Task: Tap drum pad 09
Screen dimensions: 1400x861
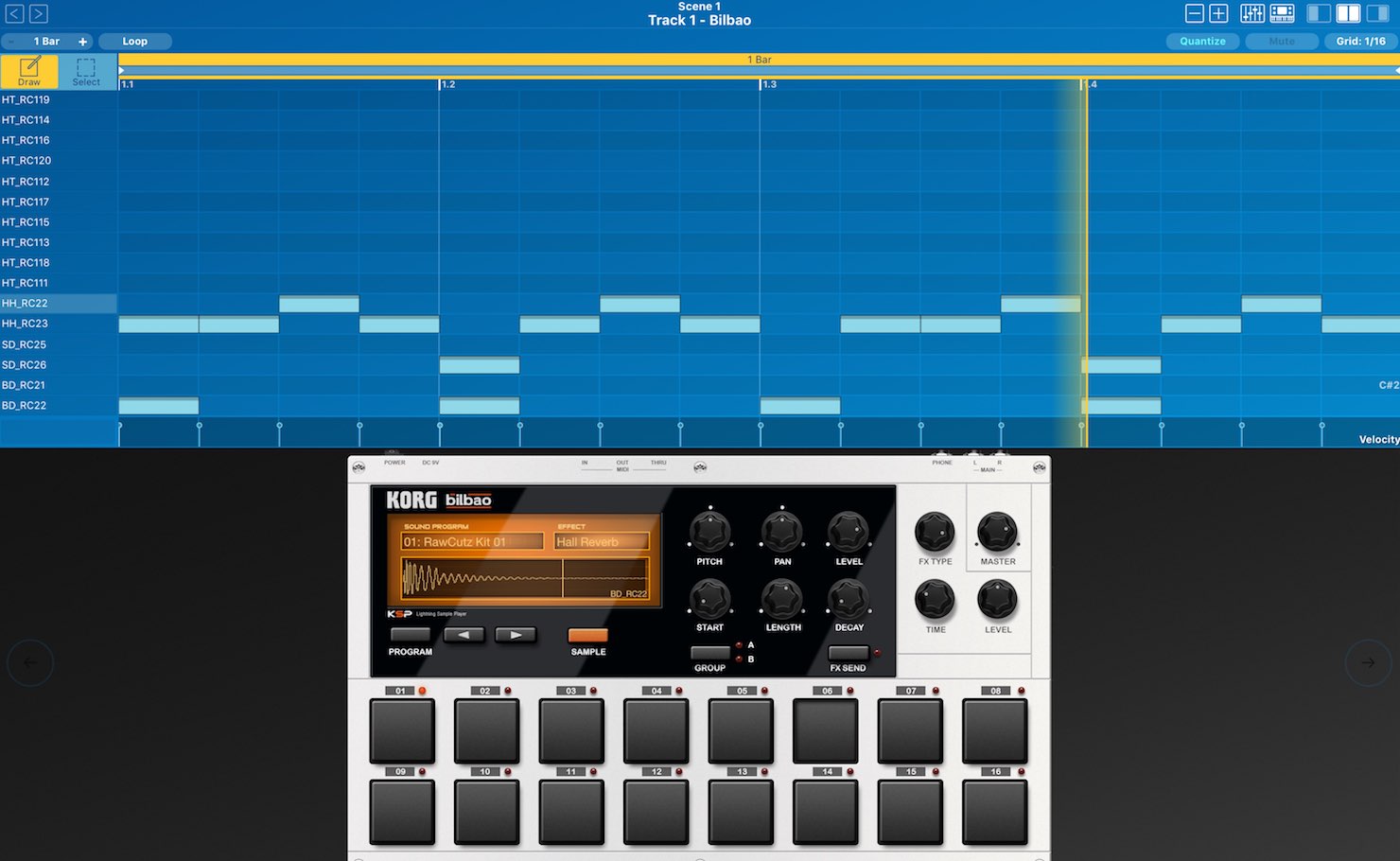Action: click(x=402, y=812)
